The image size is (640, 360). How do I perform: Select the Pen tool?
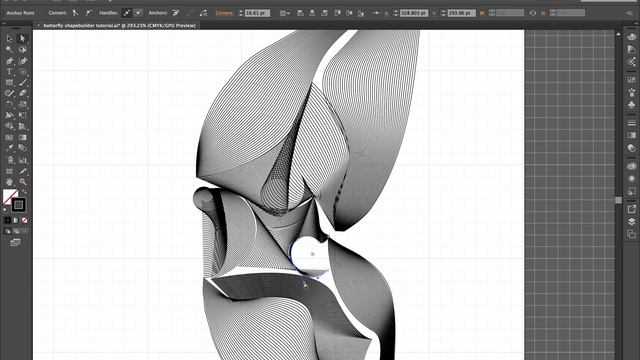[x=9, y=61]
